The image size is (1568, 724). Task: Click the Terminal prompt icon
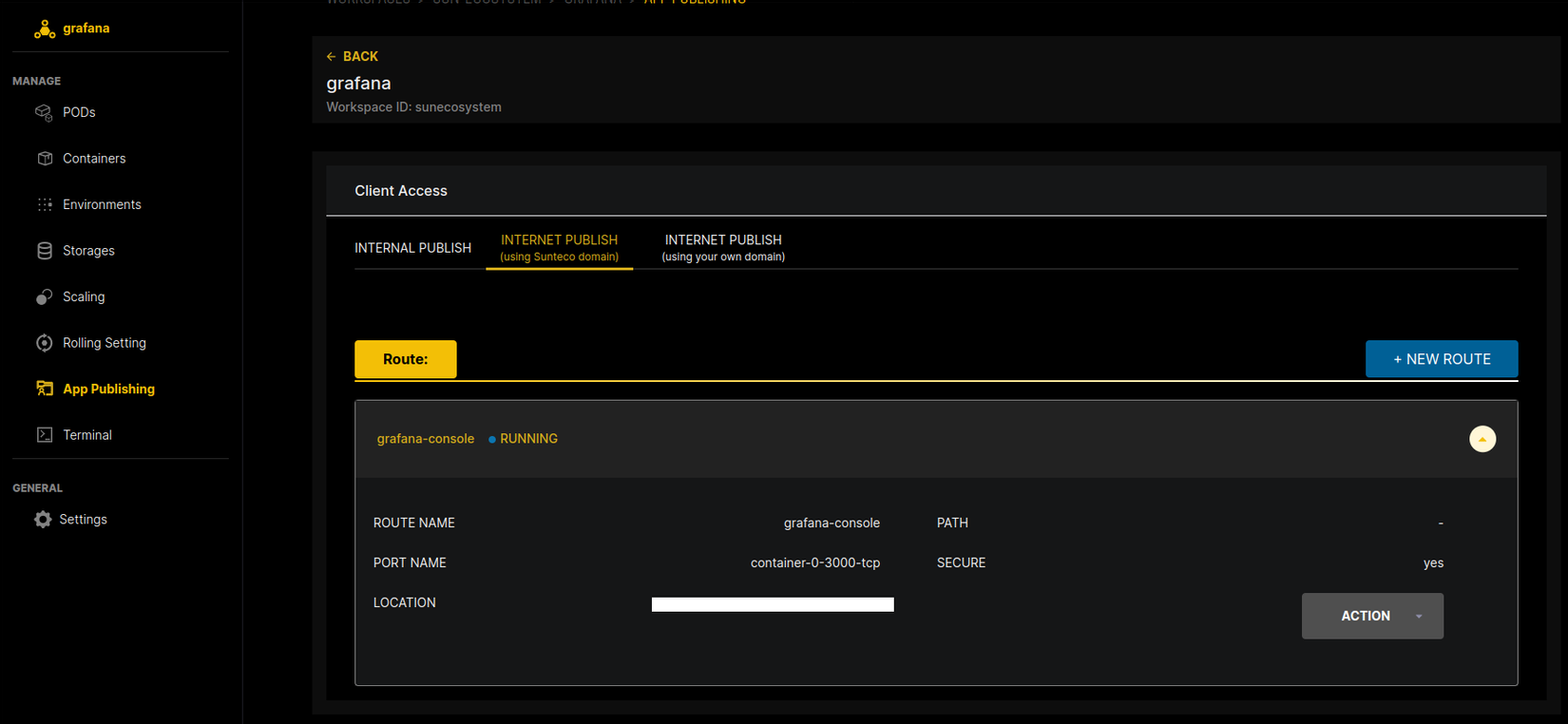pyautogui.click(x=45, y=435)
